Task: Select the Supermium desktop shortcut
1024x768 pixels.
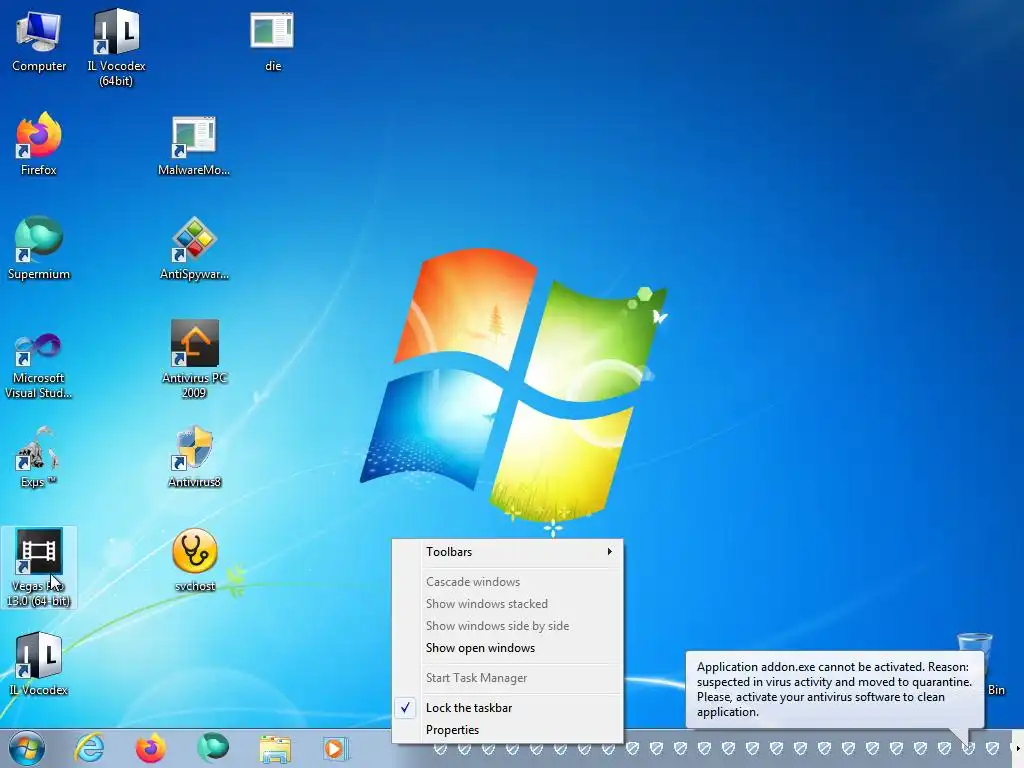Action: coord(39,248)
